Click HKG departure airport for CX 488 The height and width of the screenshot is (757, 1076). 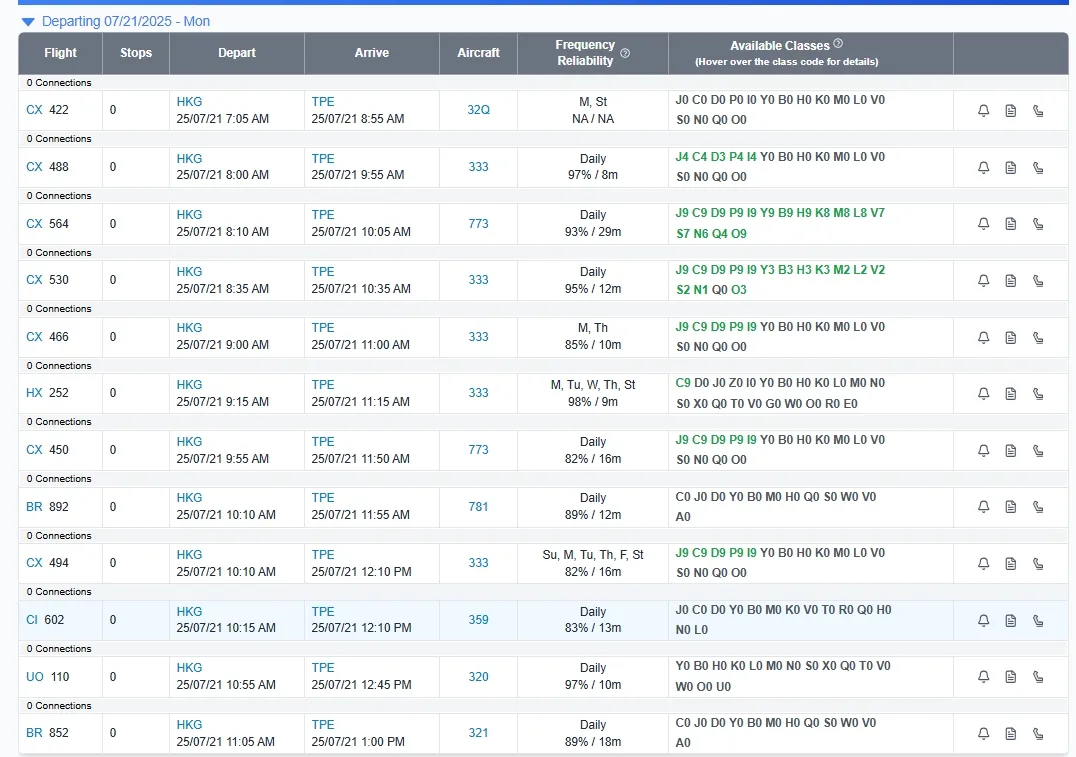189,159
